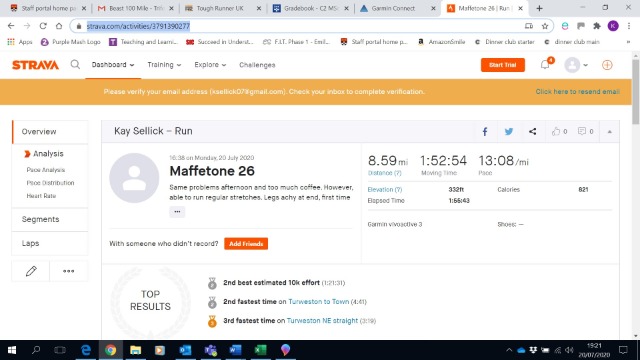Give kudos with the thumbs-up icon
This screenshot has width=640, height=360.
coord(556,131)
